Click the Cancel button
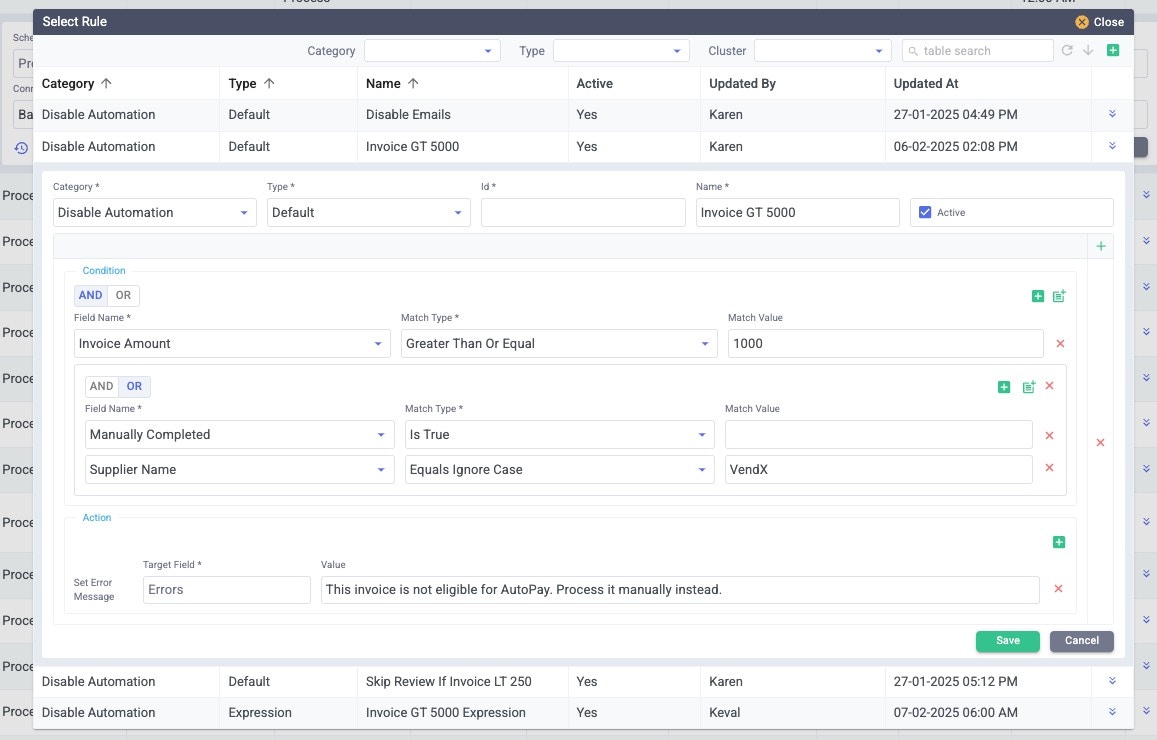Screen dimensions: 1157x740 (x=1082, y=641)
